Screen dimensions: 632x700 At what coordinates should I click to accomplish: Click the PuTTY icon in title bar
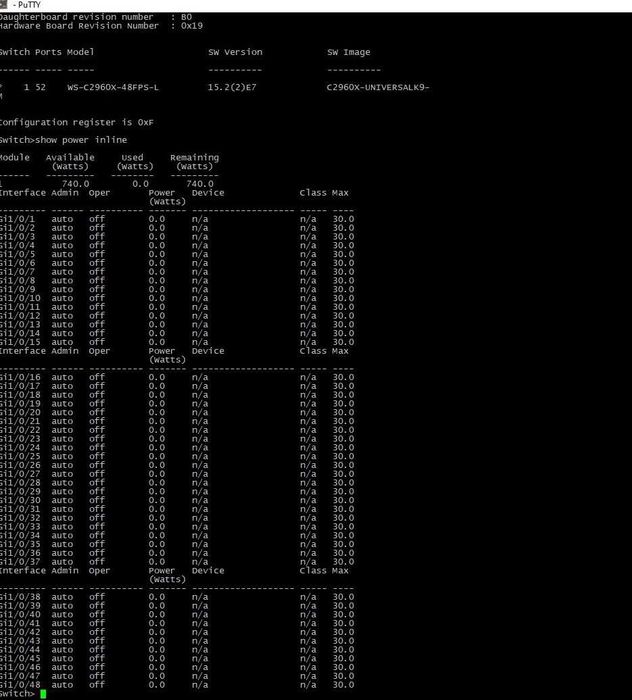tap(3, 5)
